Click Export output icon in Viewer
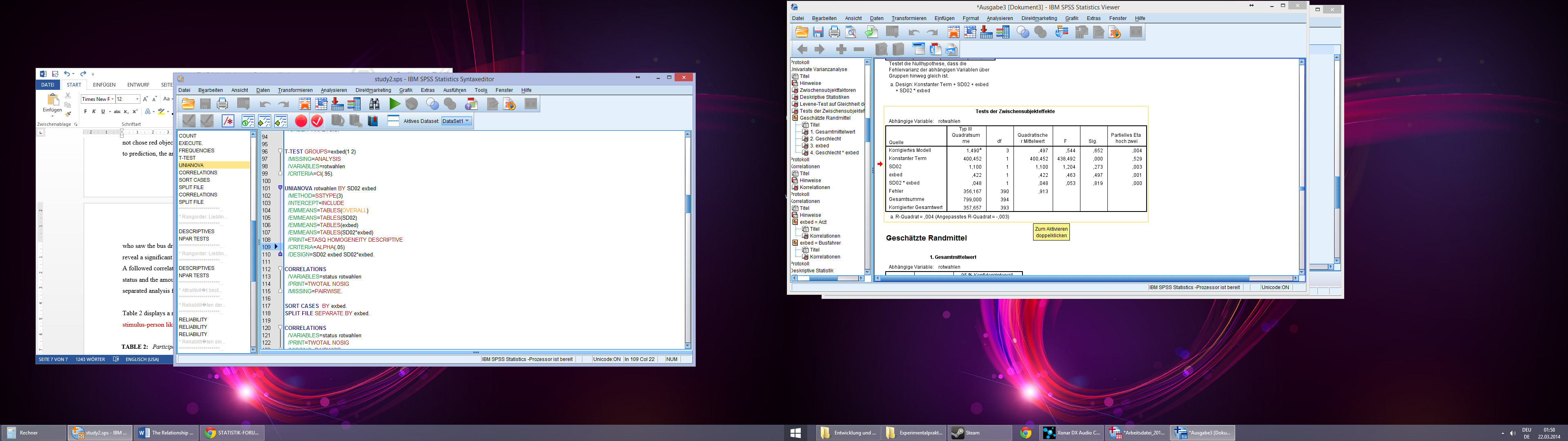The image size is (1568, 441). (x=872, y=32)
